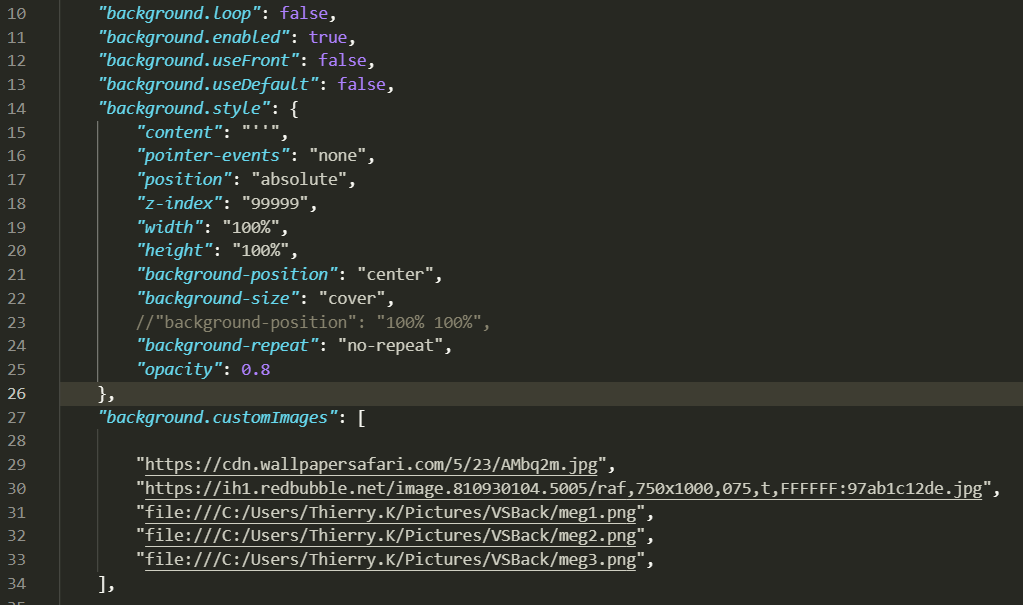Click line number 26 in gutter
The width and height of the screenshot is (1023, 605).
click(x=16, y=394)
